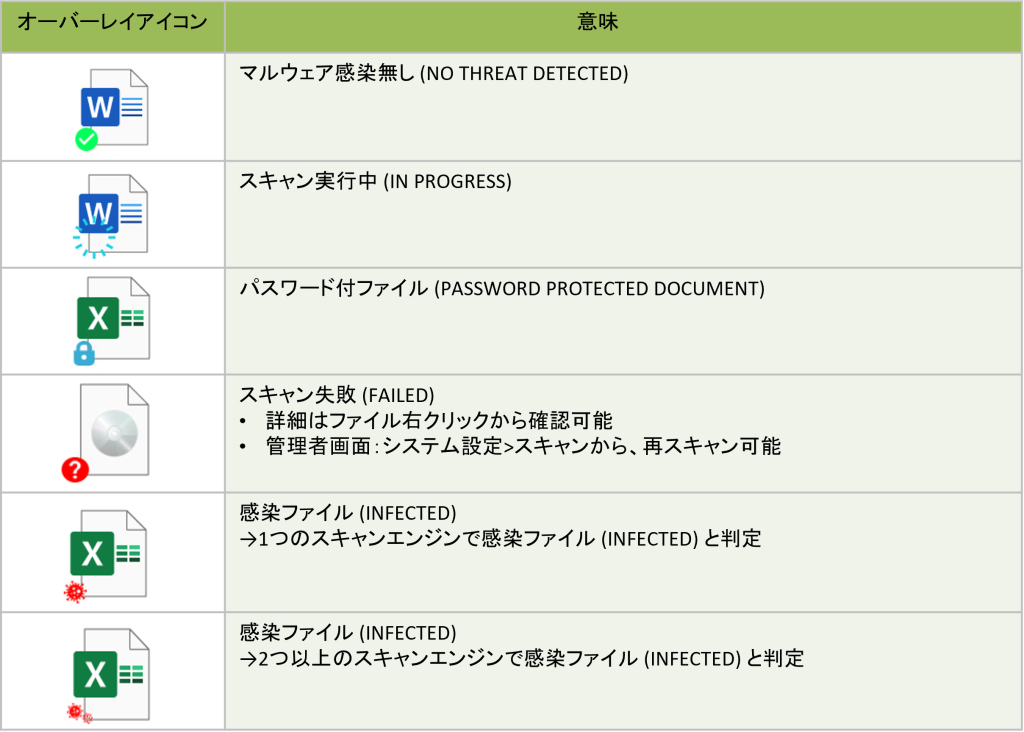Click the 管理者画面 rescan instruction line
Image resolution: width=1024 pixels, height=732 pixels.
tap(522, 446)
